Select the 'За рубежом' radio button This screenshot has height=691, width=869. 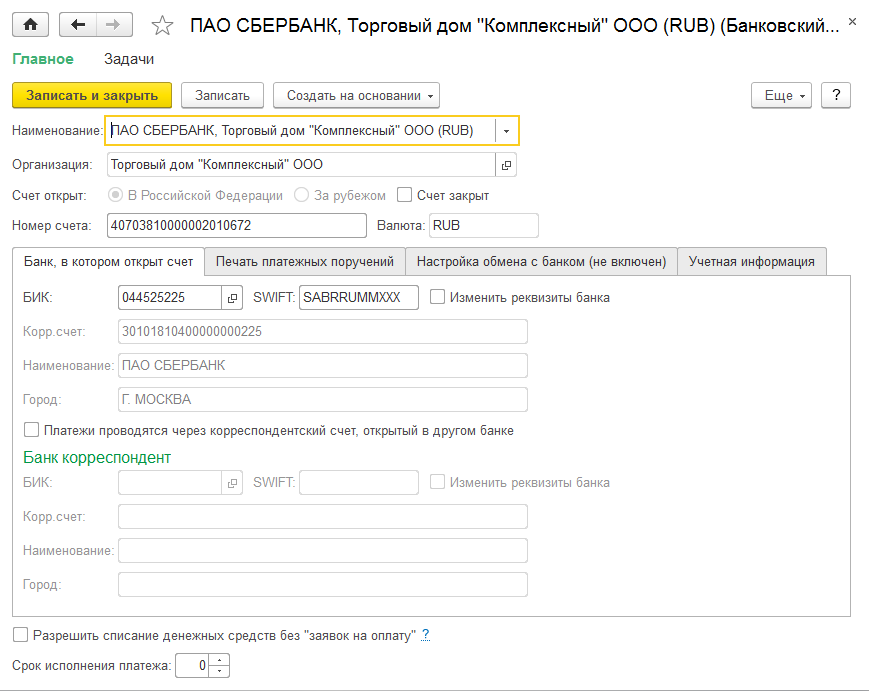[301, 195]
